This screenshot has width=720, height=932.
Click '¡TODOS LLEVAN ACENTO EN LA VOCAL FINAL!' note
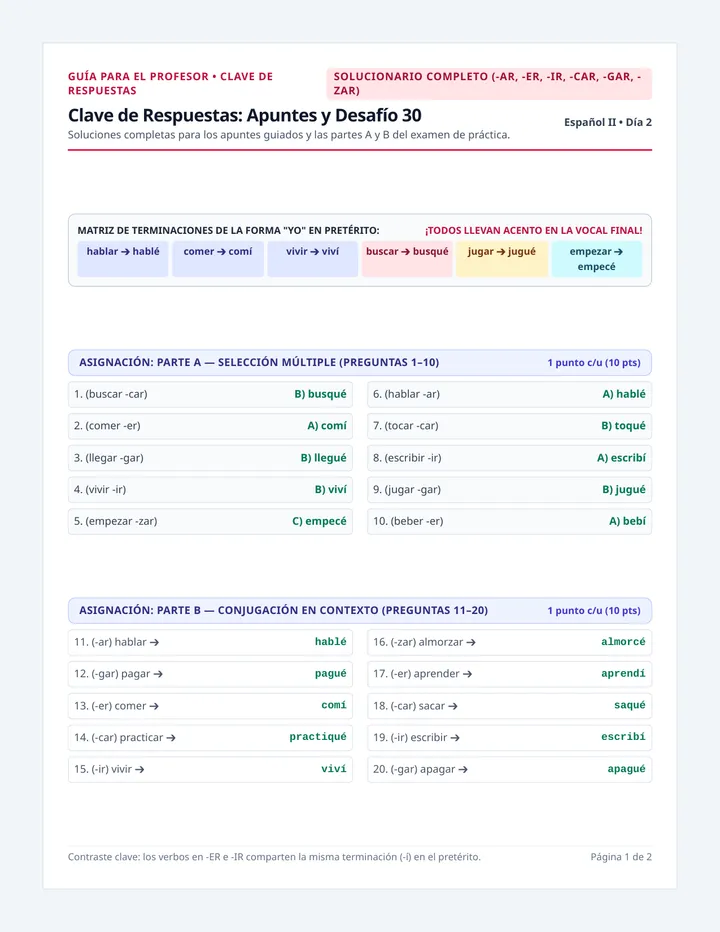click(x=533, y=231)
